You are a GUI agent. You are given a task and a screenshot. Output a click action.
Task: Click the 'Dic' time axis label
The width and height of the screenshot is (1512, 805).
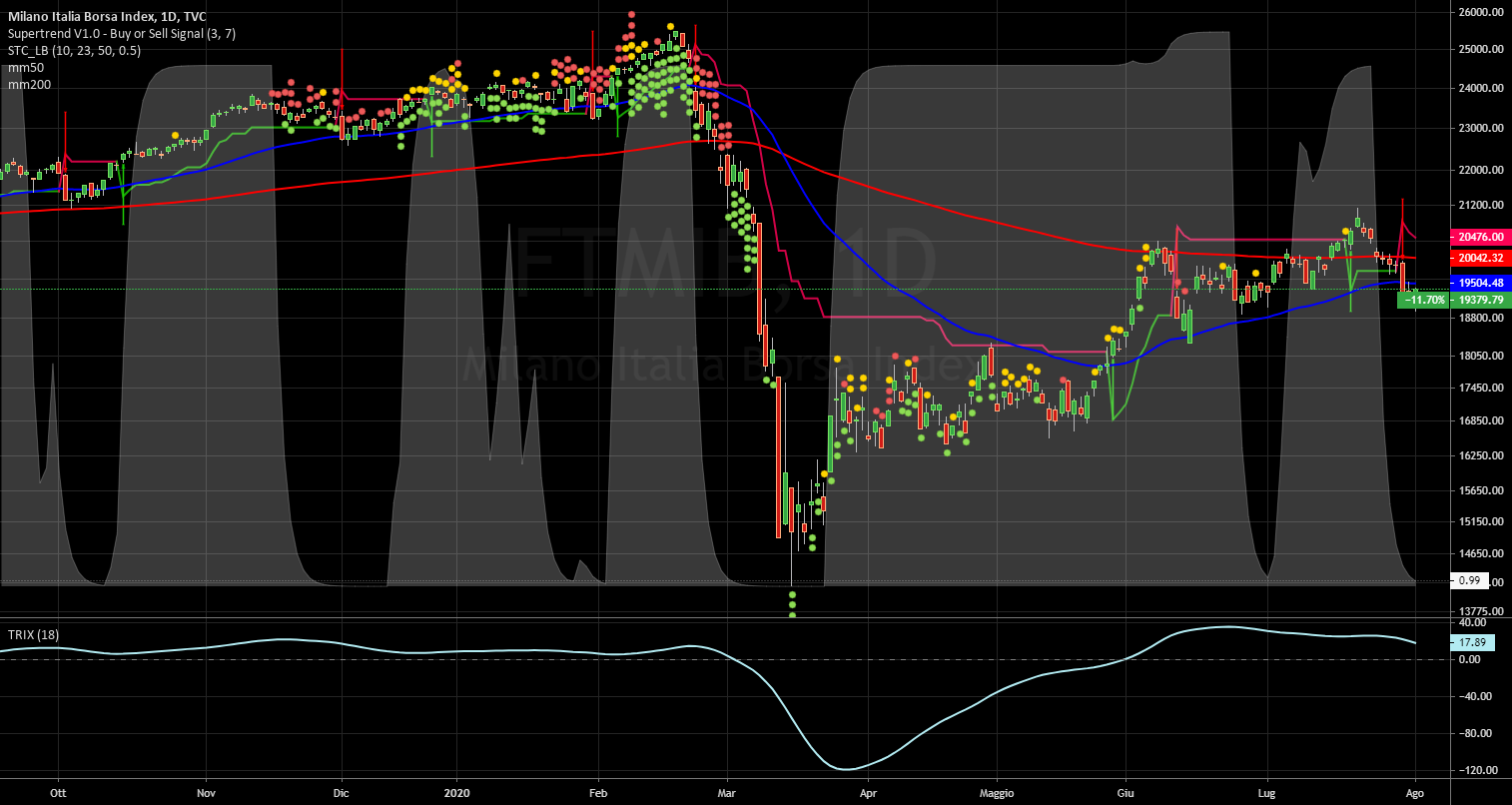342,791
